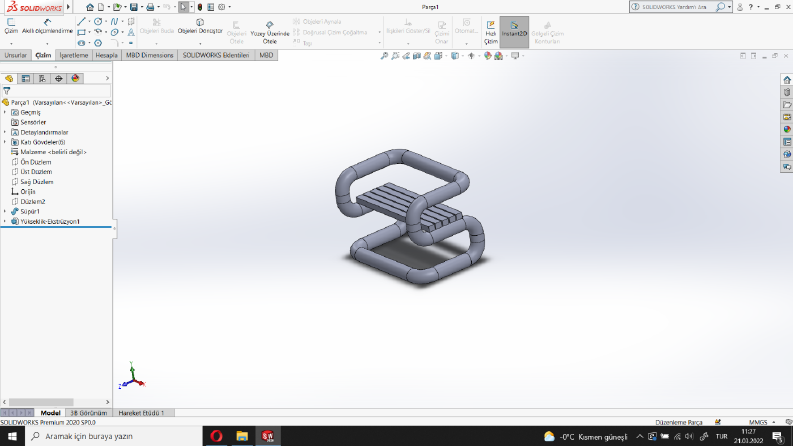Open the FeatureManager design tree tab icon
The width and height of the screenshot is (793, 446).
tap(9, 78)
